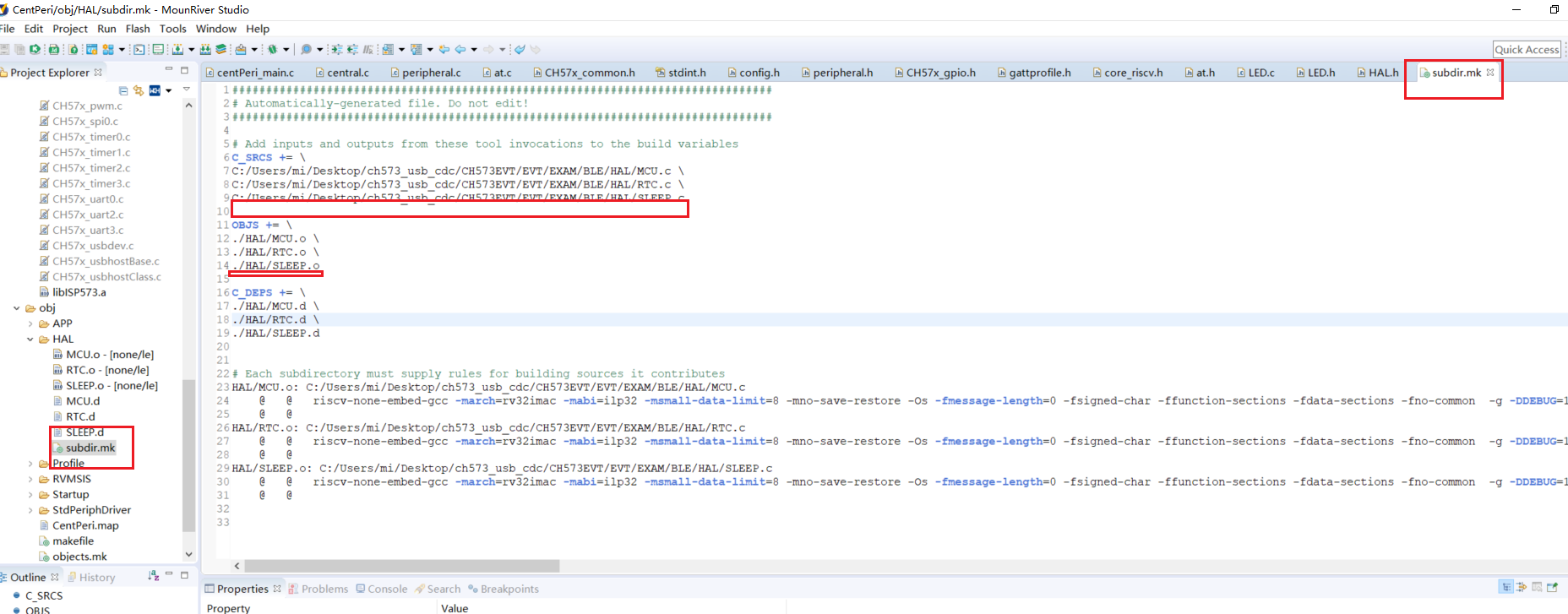The image size is (1568, 614).
Task: Click the blue WCH icon in Project Explorer
Action: pyautogui.click(x=155, y=90)
